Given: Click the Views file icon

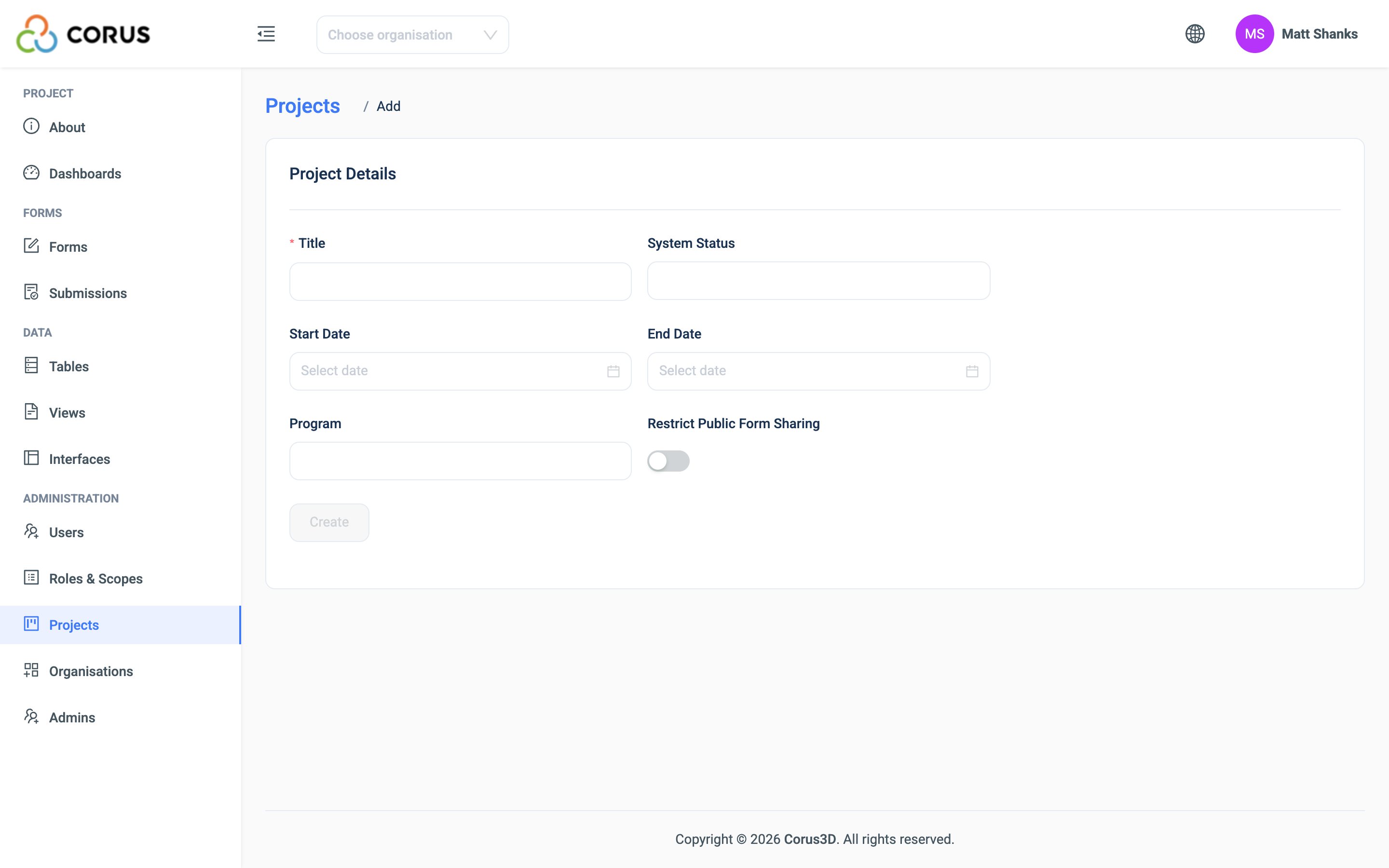Looking at the screenshot, I should (x=31, y=412).
